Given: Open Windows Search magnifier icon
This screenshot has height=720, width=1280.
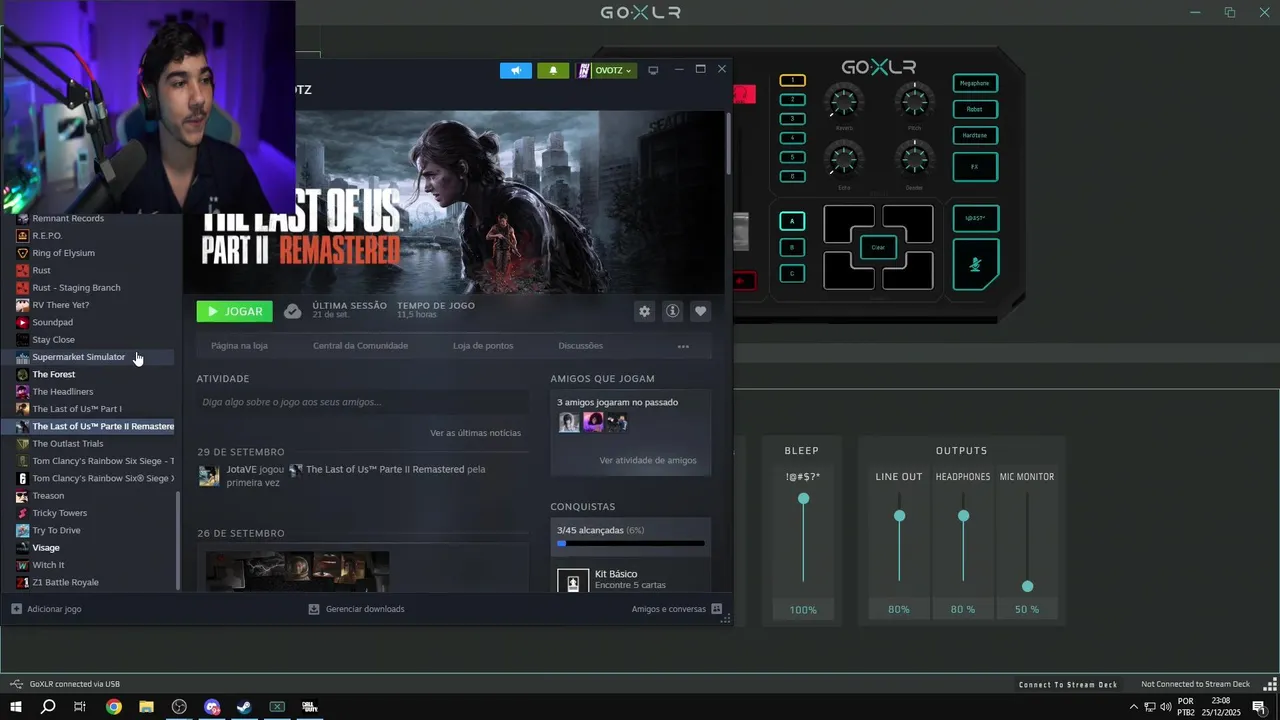Looking at the screenshot, I should coord(47,707).
